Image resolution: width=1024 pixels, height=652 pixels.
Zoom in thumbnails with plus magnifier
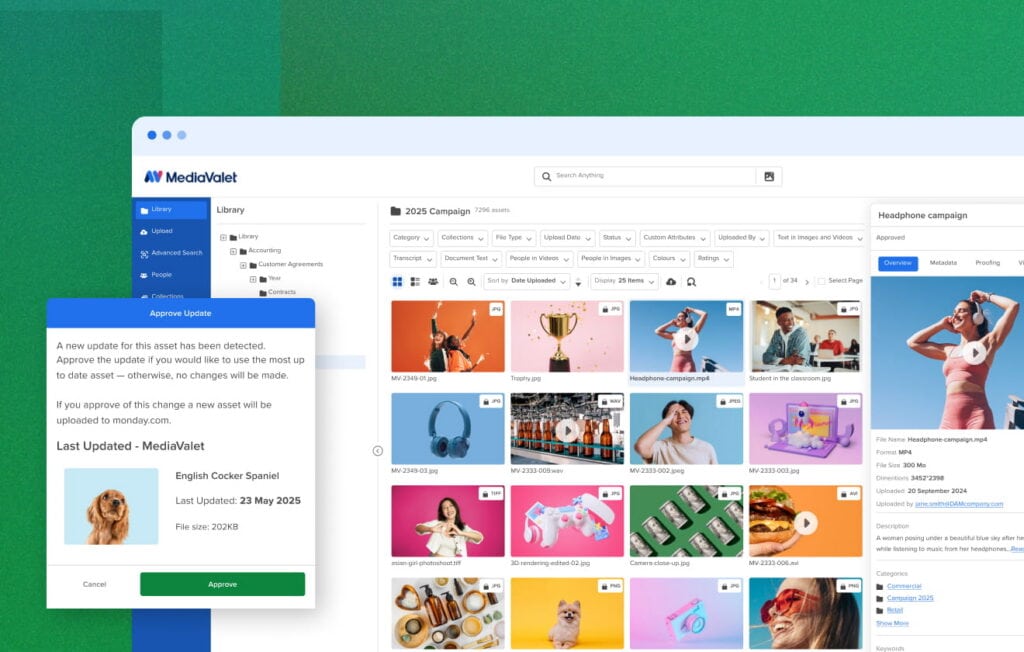pyautogui.click(x=472, y=282)
